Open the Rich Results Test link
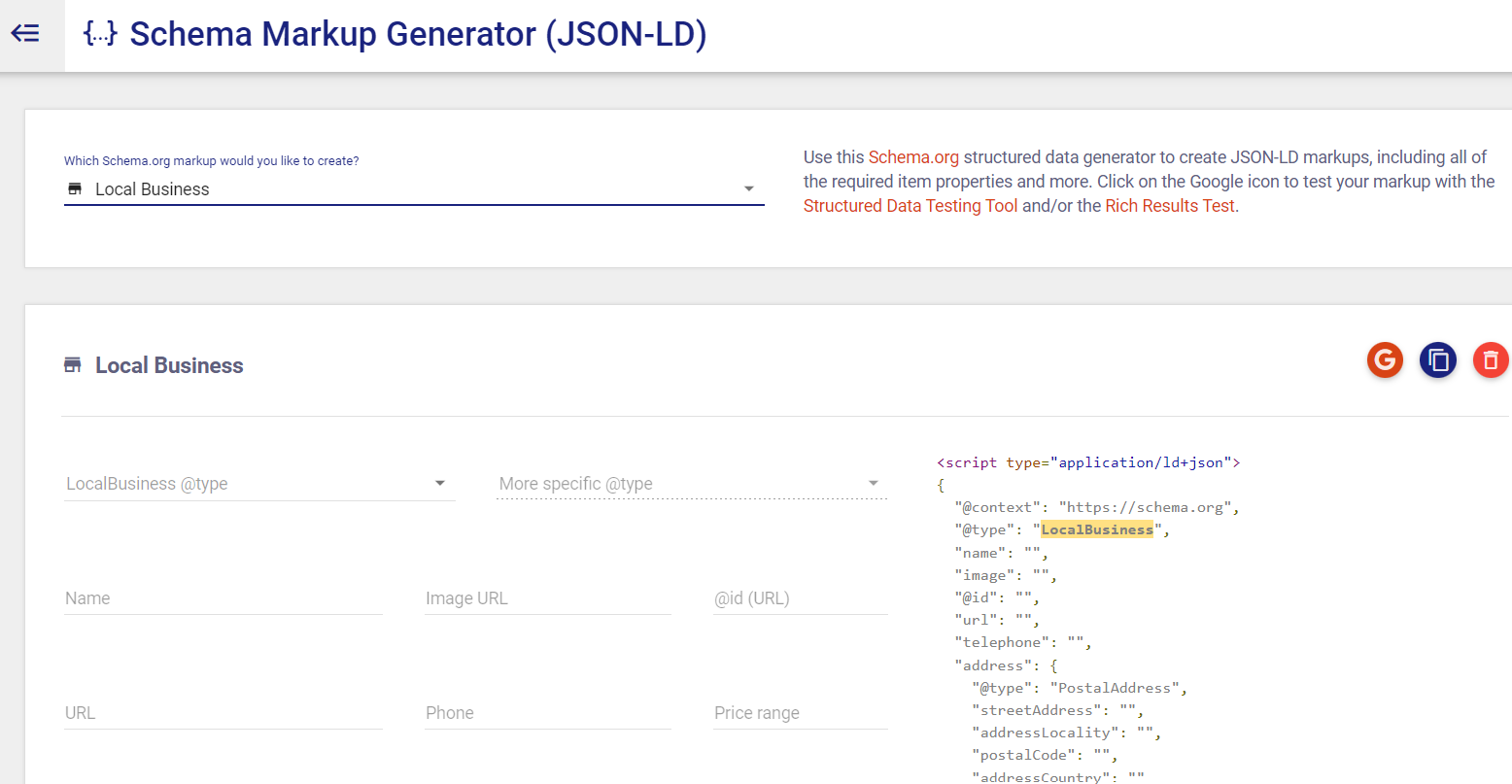The width and height of the screenshot is (1512, 784). pos(1170,206)
